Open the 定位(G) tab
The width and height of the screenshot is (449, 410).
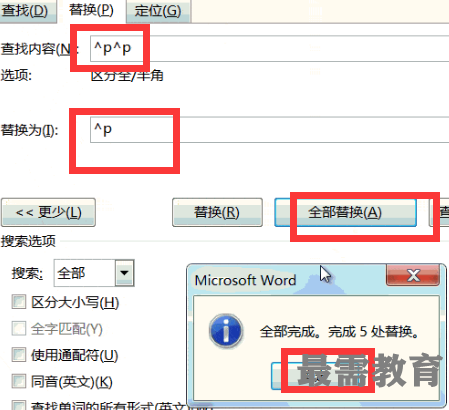(x=158, y=11)
